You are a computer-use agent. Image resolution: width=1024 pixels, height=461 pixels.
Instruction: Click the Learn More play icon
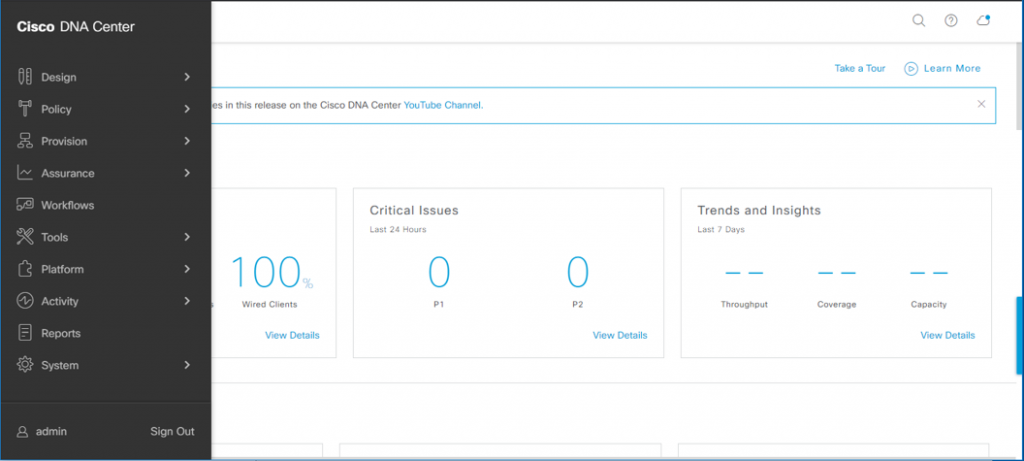(911, 69)
